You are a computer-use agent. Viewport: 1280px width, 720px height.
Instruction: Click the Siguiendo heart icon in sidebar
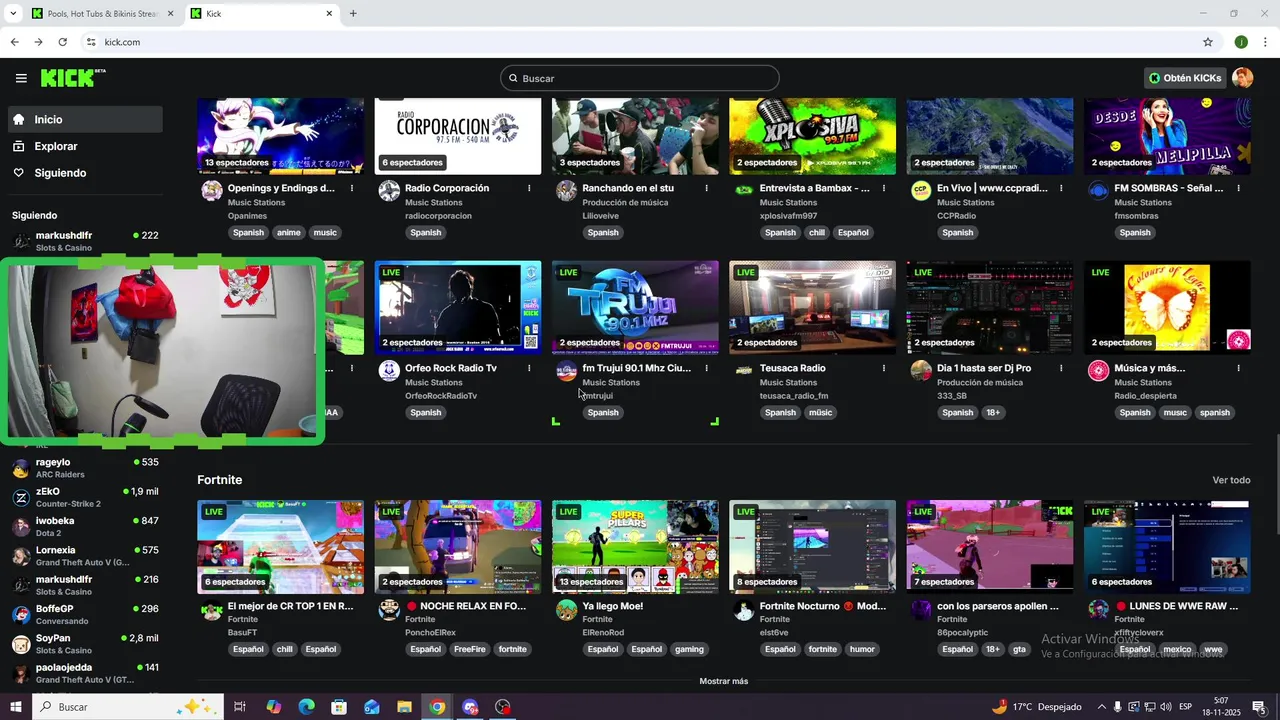click(19, 173)
